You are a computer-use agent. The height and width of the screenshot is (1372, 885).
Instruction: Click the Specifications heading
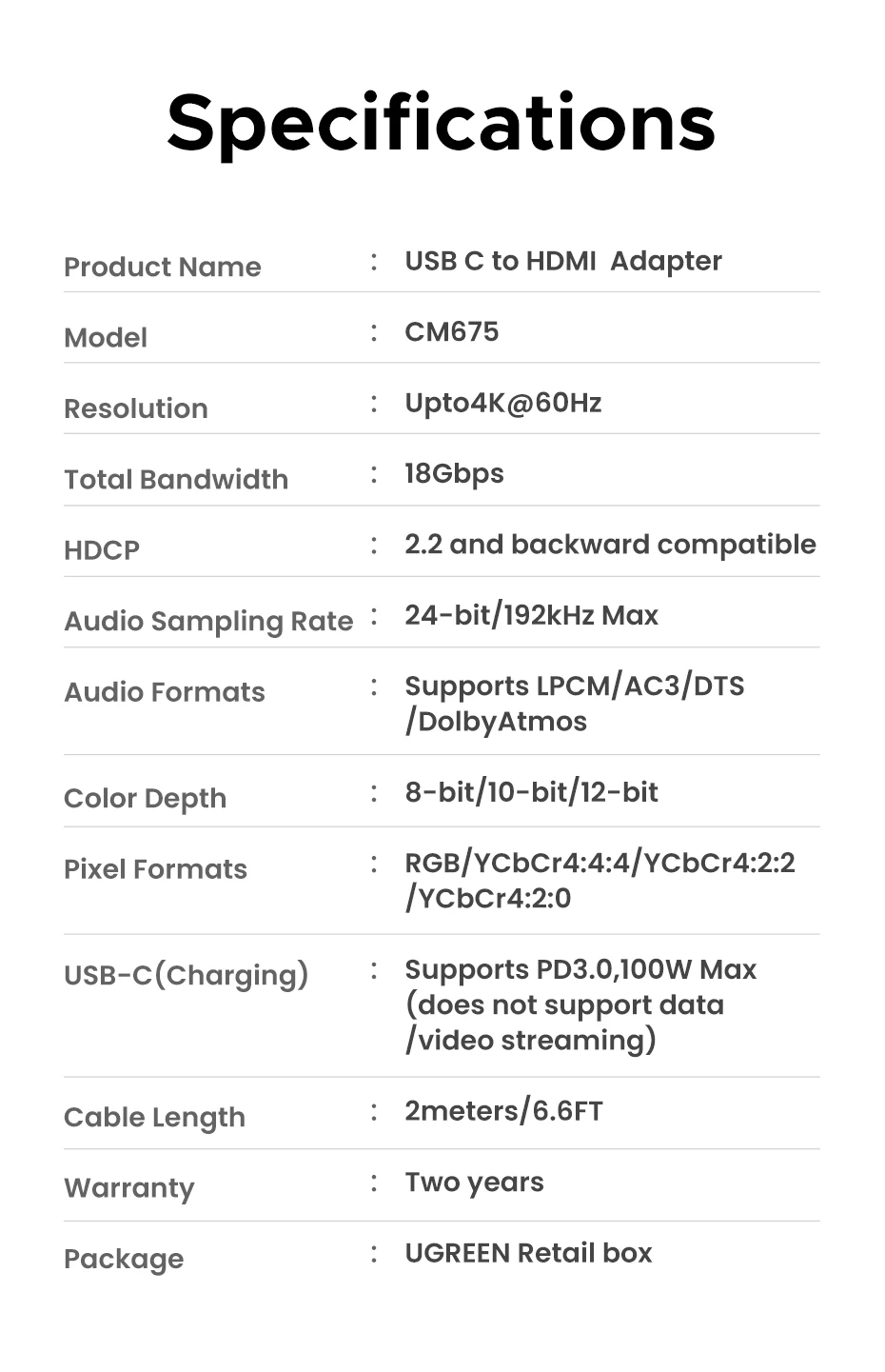[441, 125]
